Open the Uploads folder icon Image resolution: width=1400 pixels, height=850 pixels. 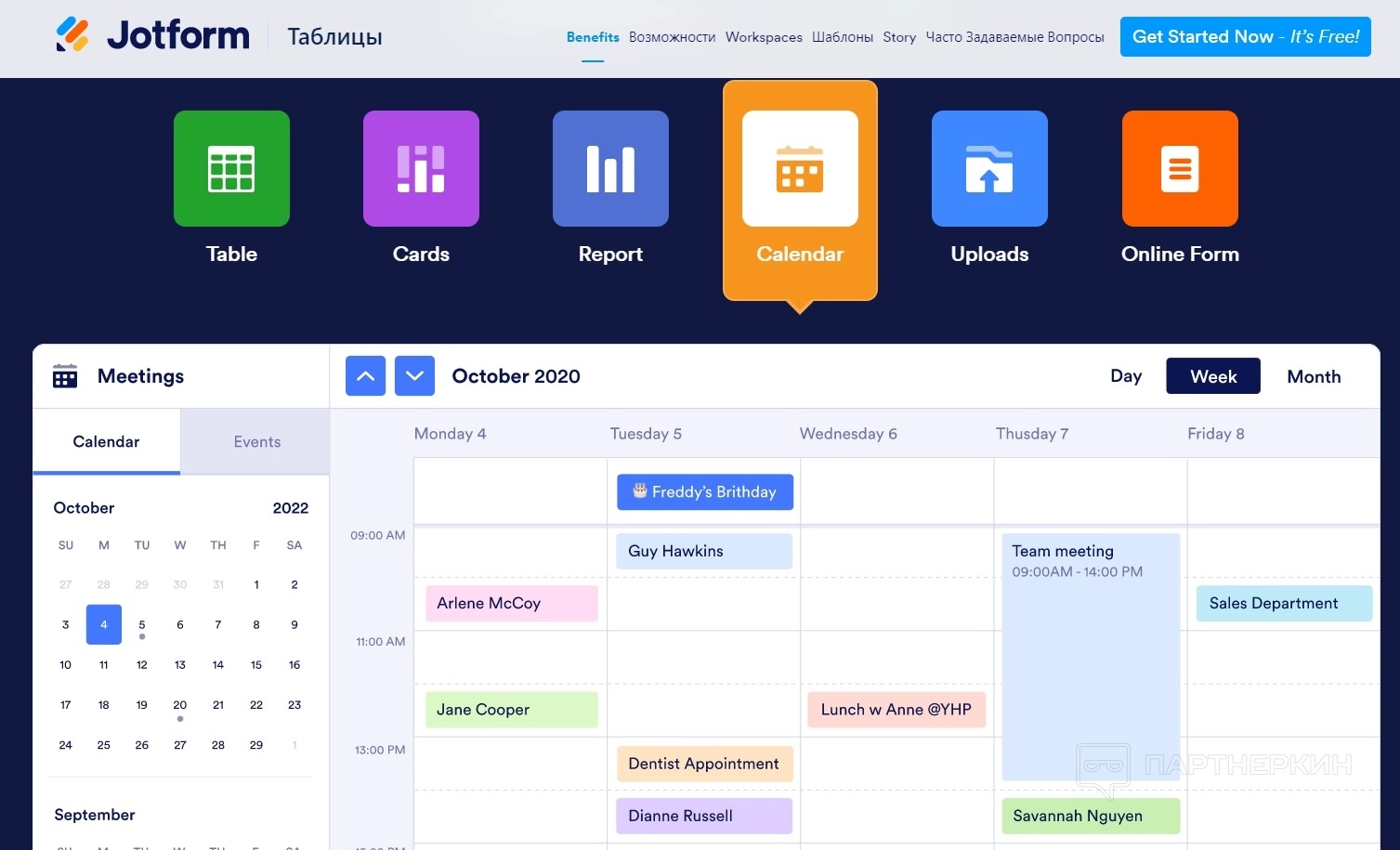pyautogui.click(x=989, y=168)
